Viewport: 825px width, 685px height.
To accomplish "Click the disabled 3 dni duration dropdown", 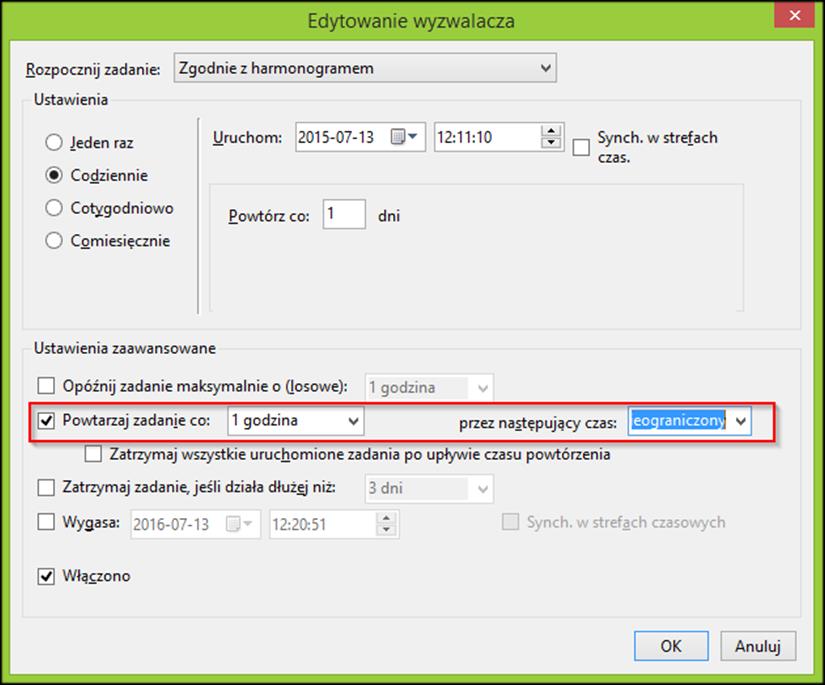I will (x=429, y=489).
